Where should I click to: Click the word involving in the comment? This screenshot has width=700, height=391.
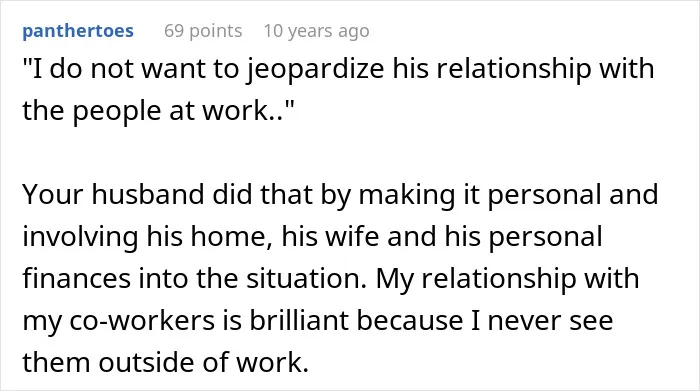pos(80,237)
